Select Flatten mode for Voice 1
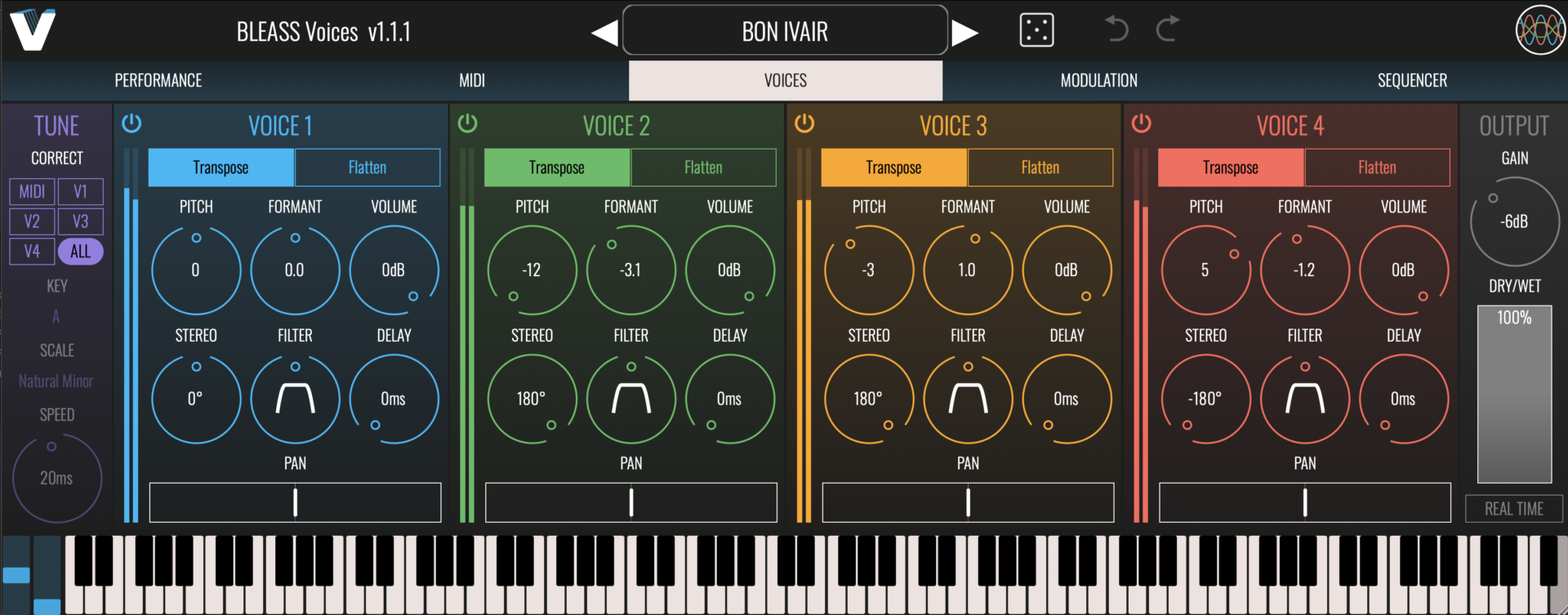The width and height of the screenshot is (1568, 615). 367,167
